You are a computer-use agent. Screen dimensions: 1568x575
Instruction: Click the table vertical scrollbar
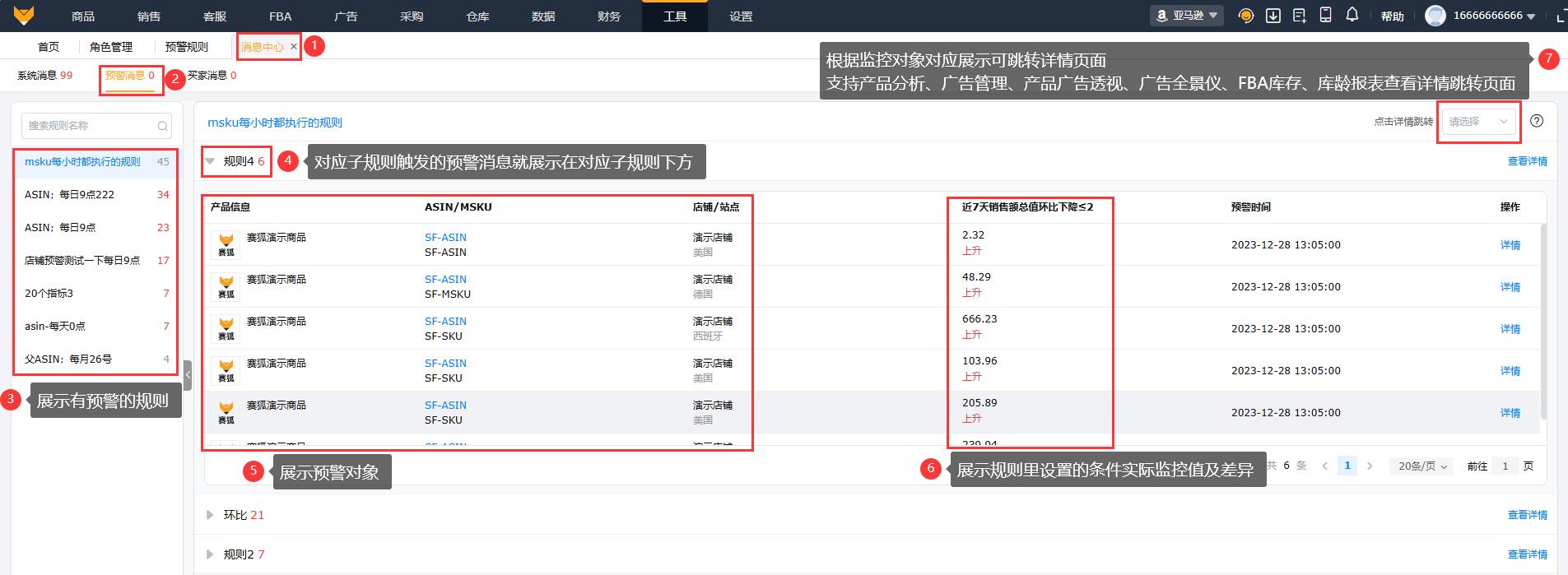[x=1543, y=321]
